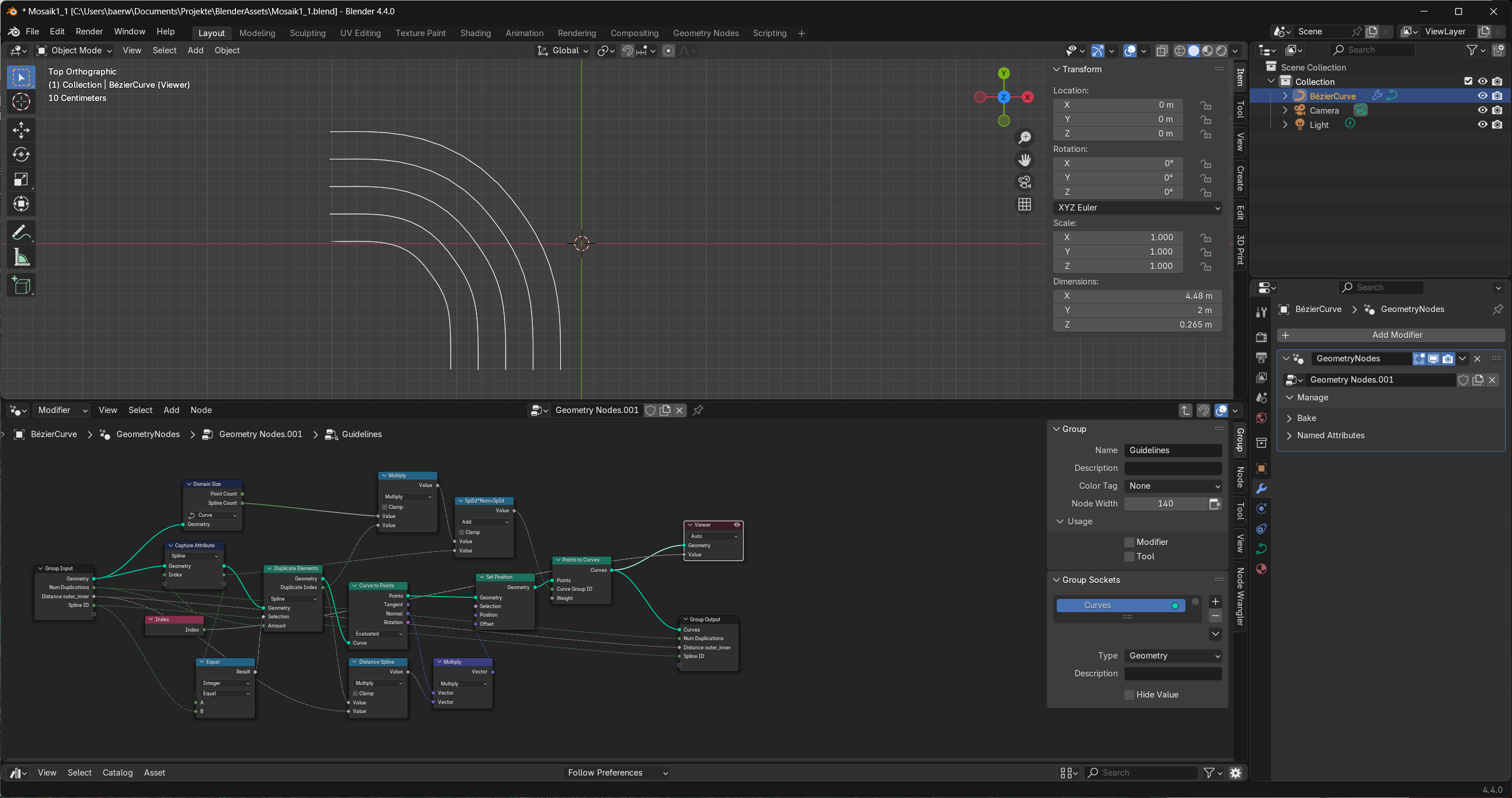Enable the Modifier usage checkbox
Screen dimensions: 1512x798
[x=1129, y=542]
